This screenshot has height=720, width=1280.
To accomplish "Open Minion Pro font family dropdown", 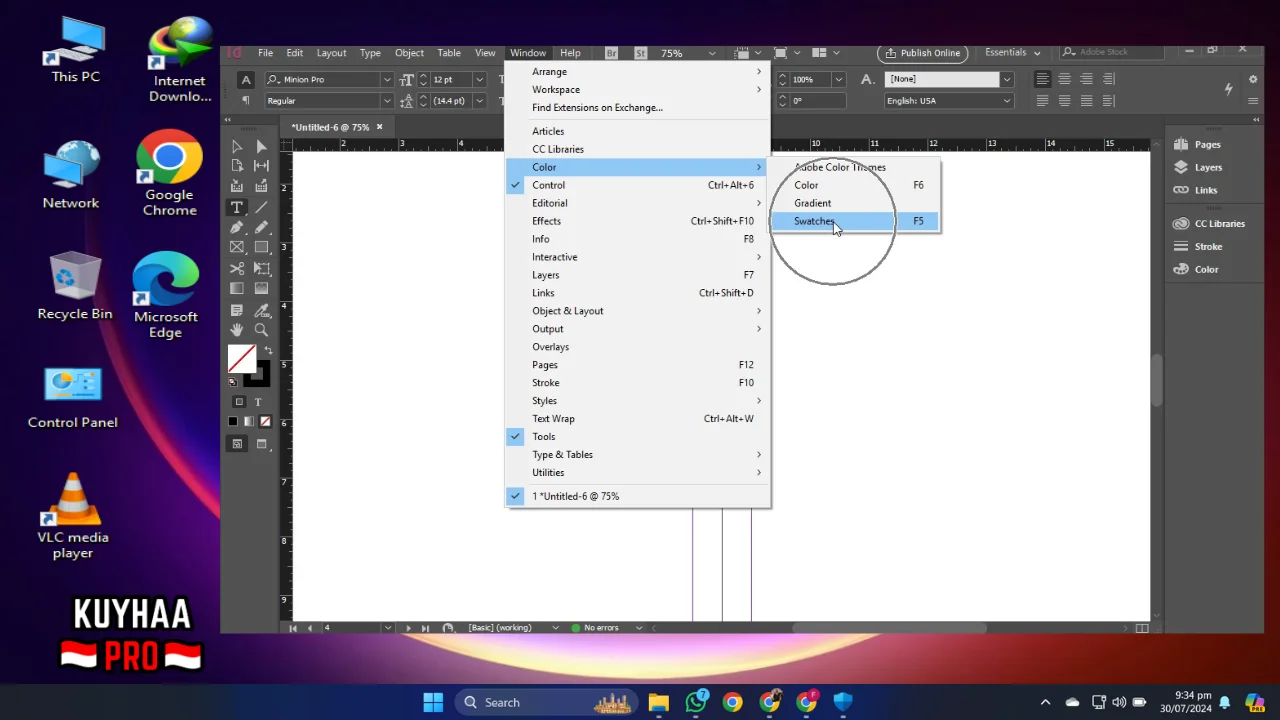I will 387,80.
